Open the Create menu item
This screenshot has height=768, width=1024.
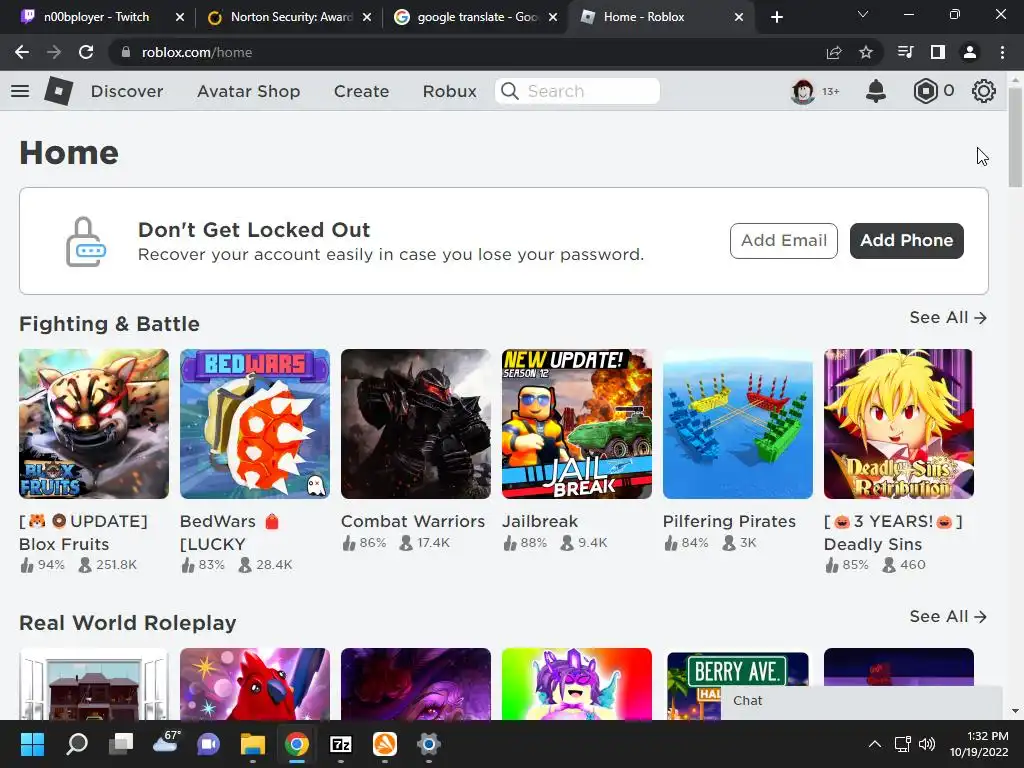click(x=361, y=91)
